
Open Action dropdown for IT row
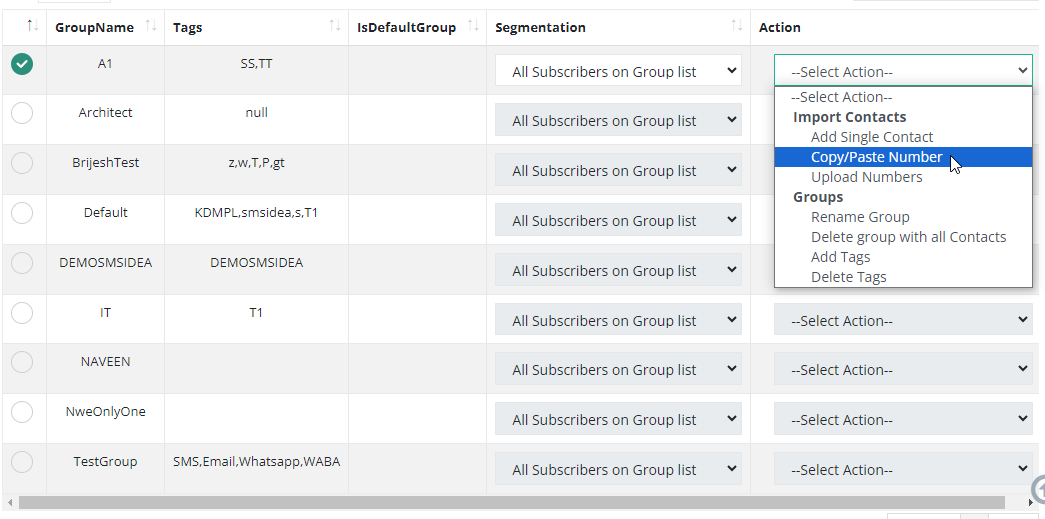click(x=903, y=321)
